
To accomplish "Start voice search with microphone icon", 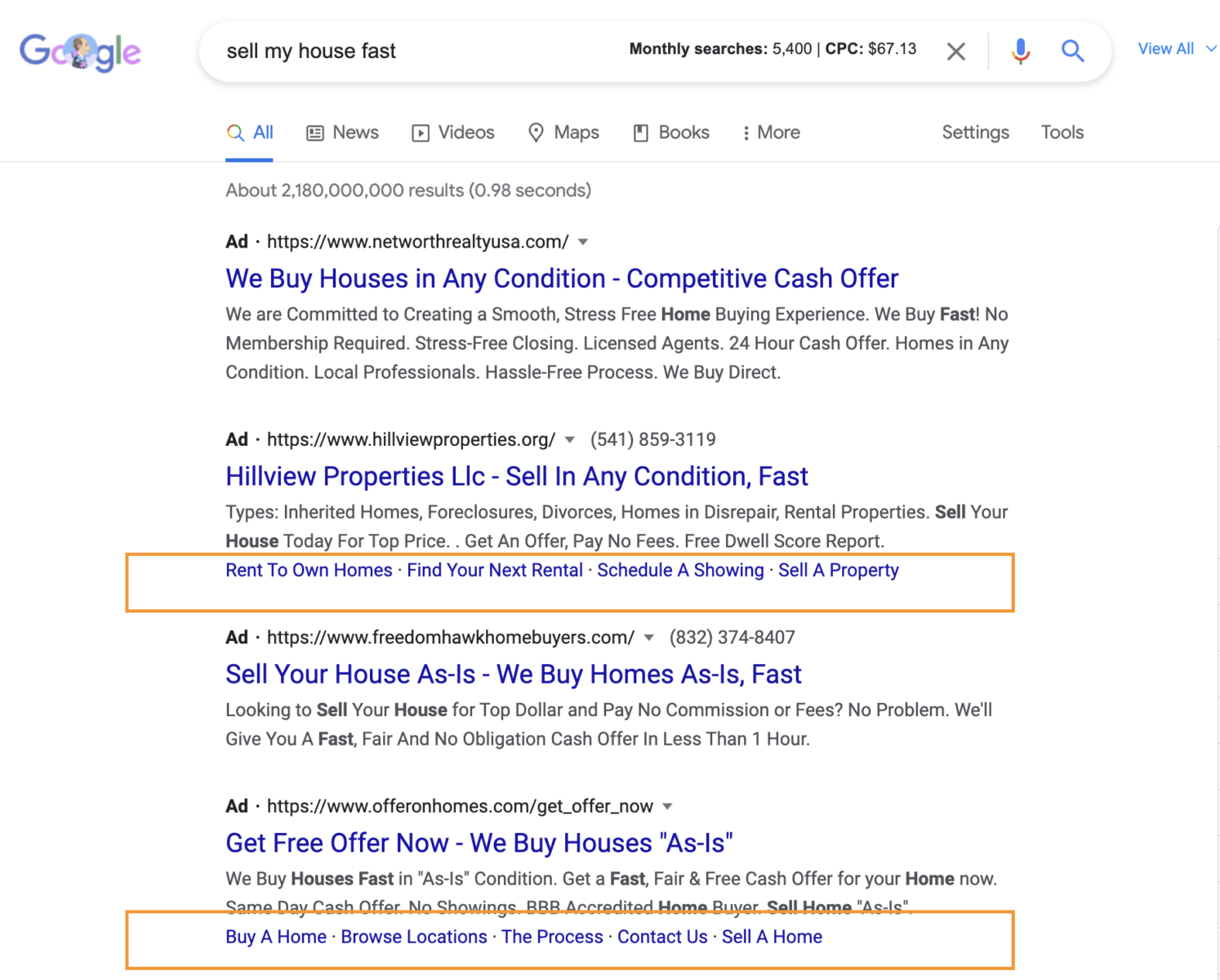I will (x=1020, y=51).
